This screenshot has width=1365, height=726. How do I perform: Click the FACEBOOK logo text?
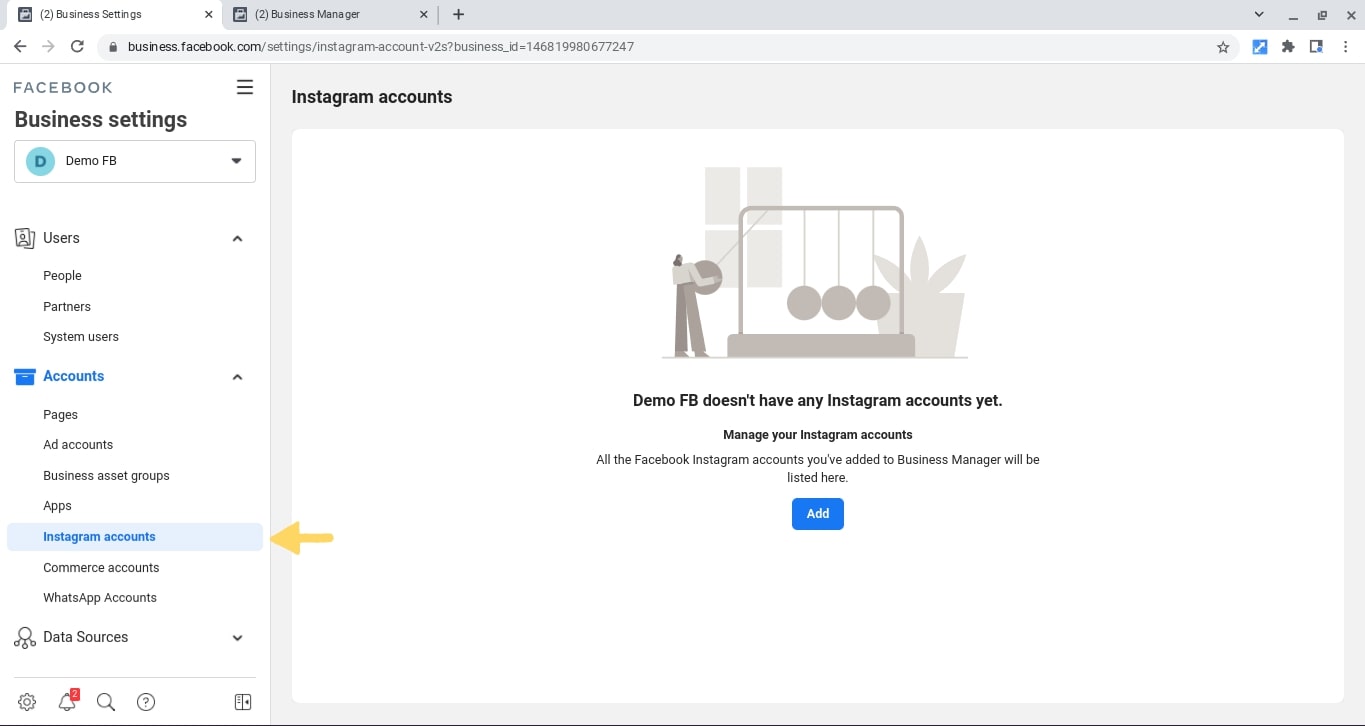point(63,87)
